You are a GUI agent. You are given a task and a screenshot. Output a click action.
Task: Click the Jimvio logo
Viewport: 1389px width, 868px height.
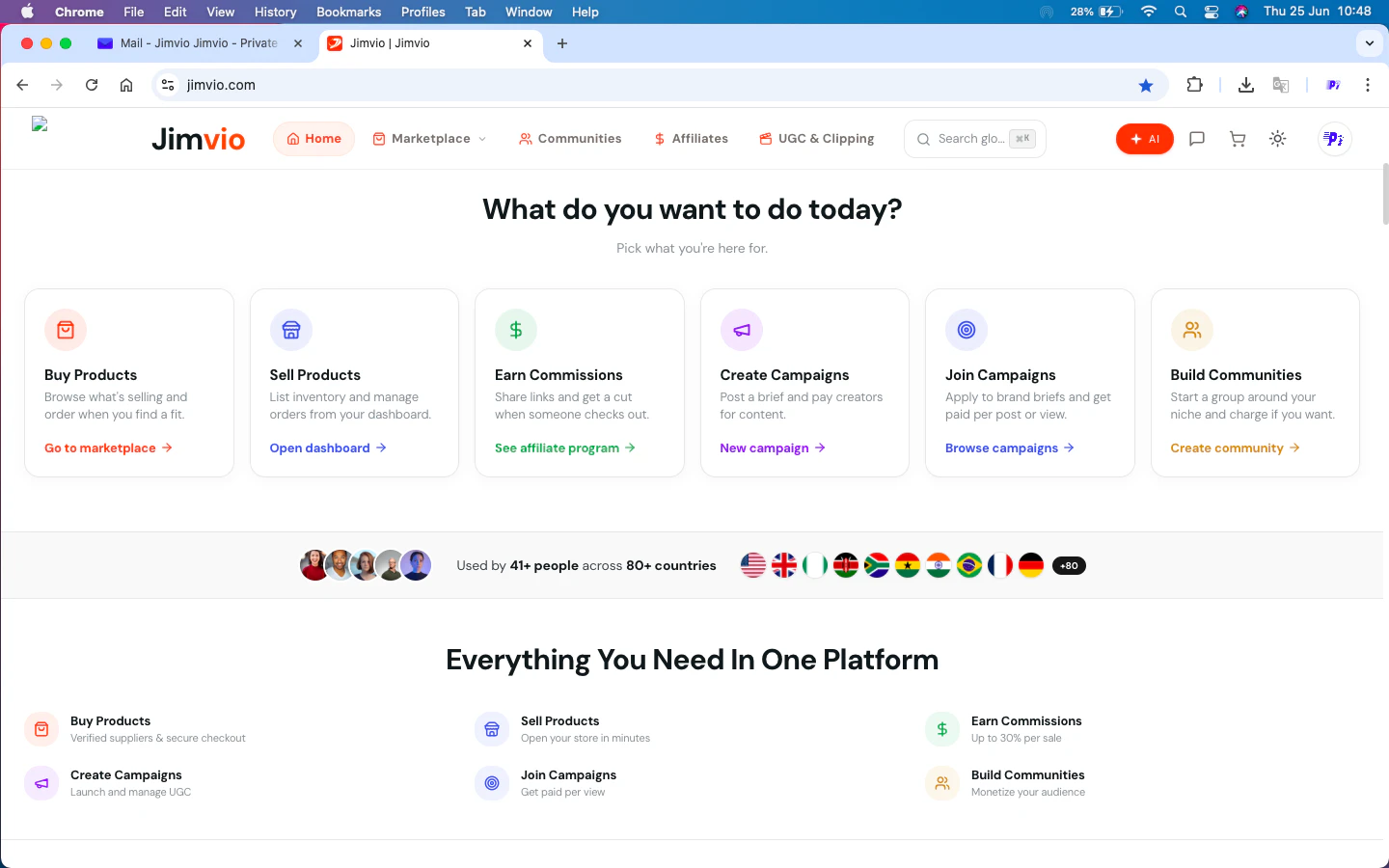198,139
